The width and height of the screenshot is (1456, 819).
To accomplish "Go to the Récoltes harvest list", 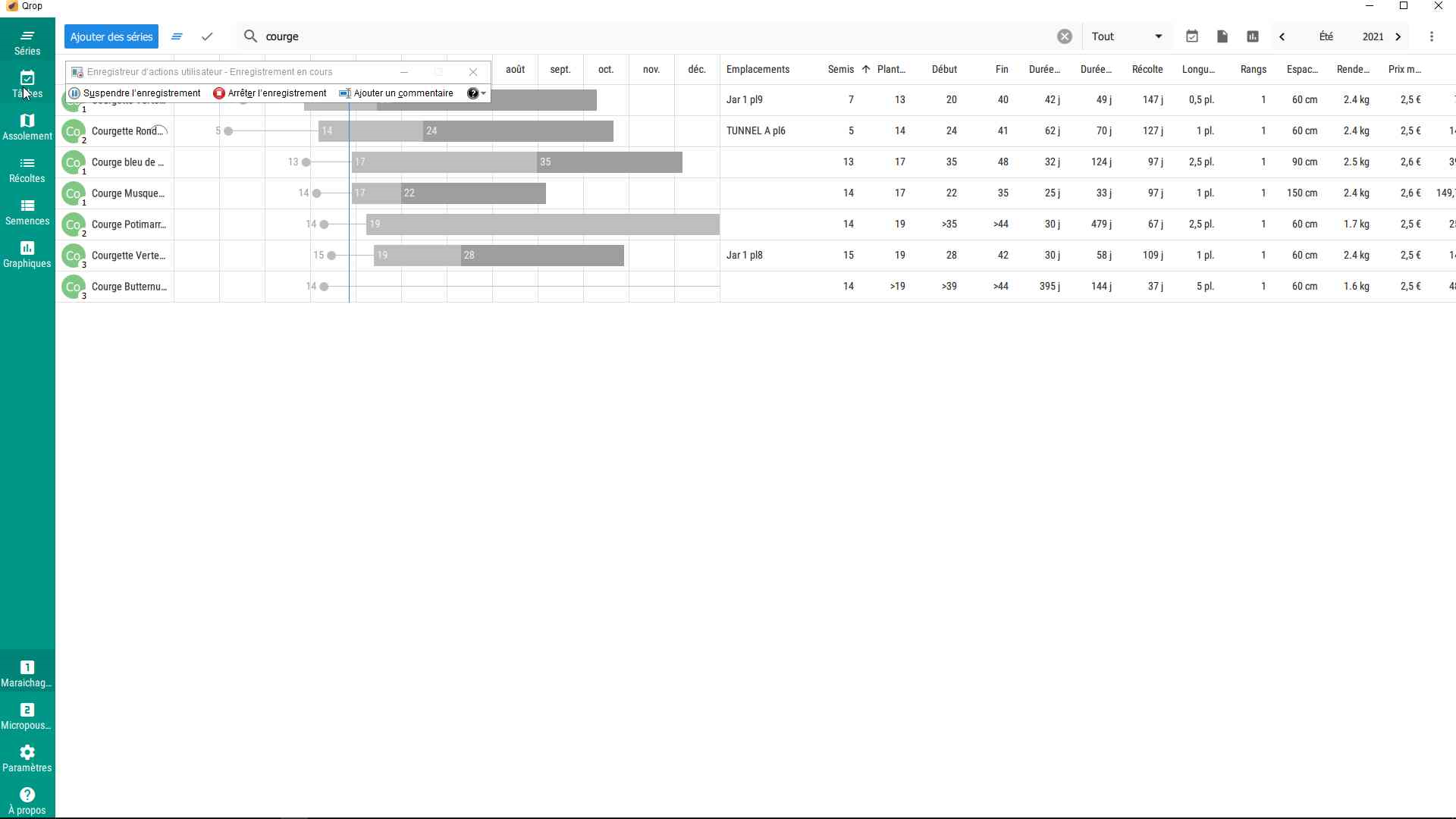I will 27,170.
